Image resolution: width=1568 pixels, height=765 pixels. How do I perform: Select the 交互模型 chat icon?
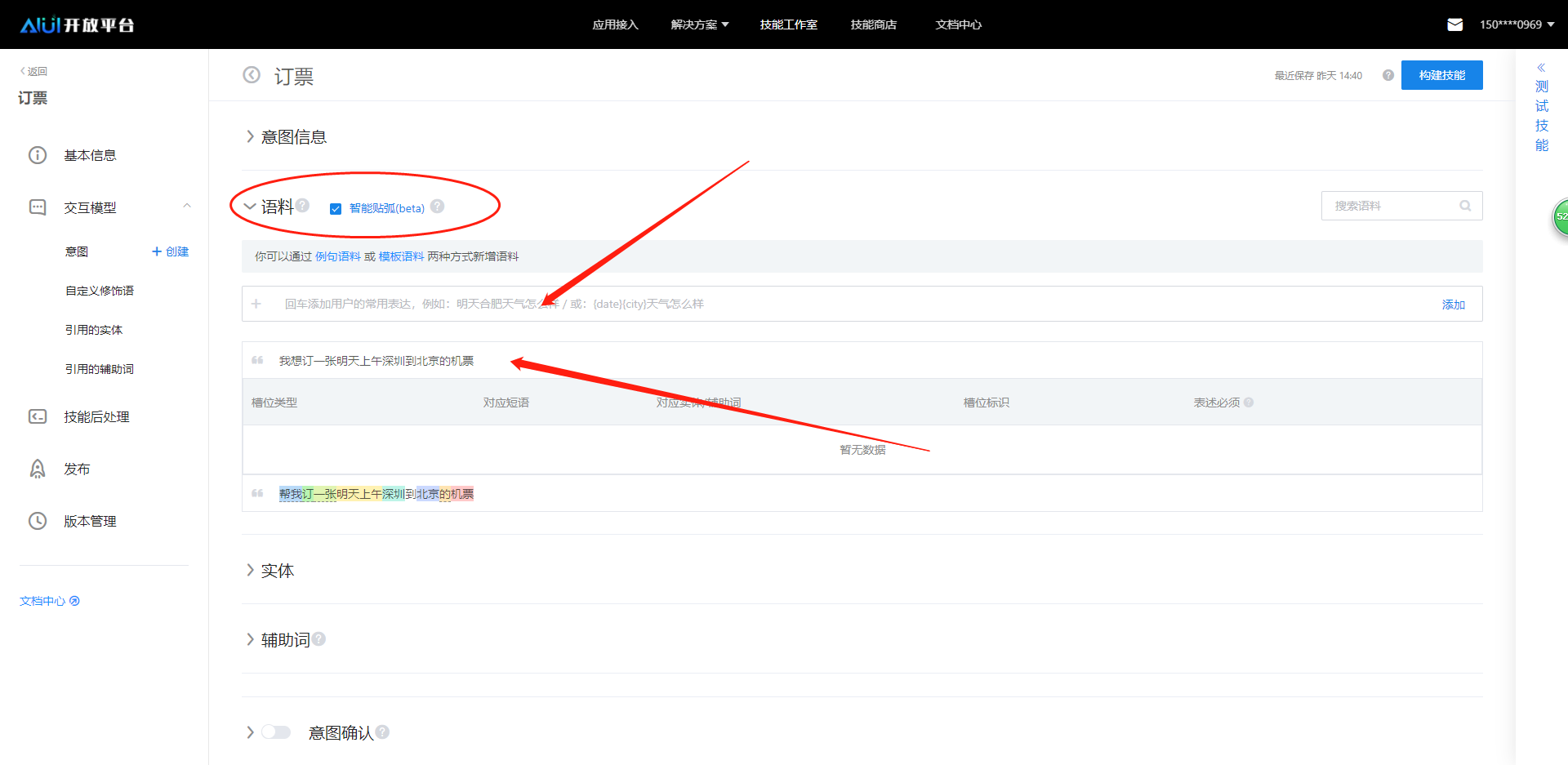(x=38, y=207)
